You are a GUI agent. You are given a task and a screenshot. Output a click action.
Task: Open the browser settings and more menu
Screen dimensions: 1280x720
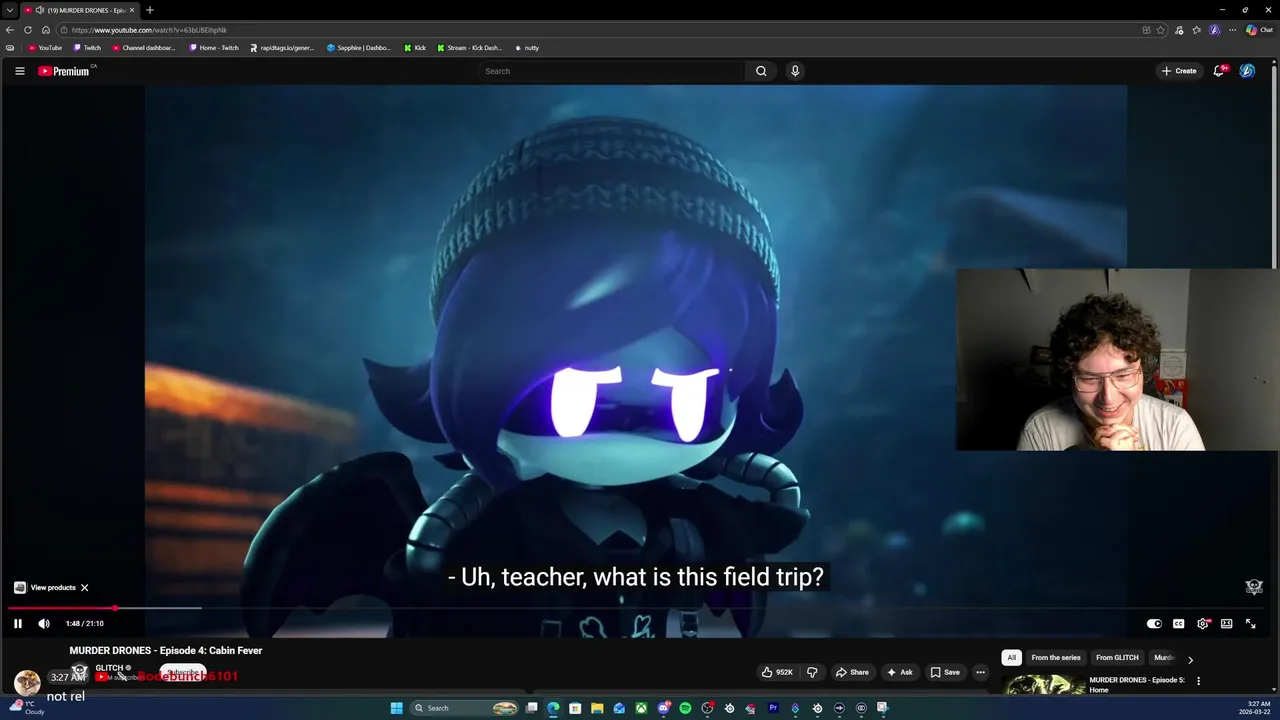1233,30
